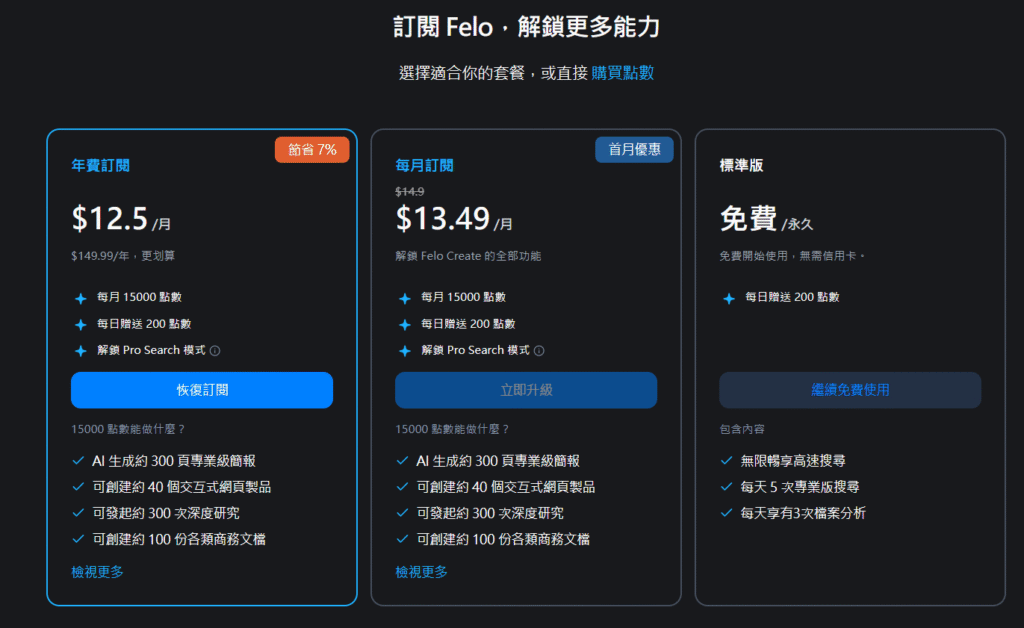Click checkmark icon beside 無限暢享高速搜尋
The image size is (1024, 628).
click(727, 461)
